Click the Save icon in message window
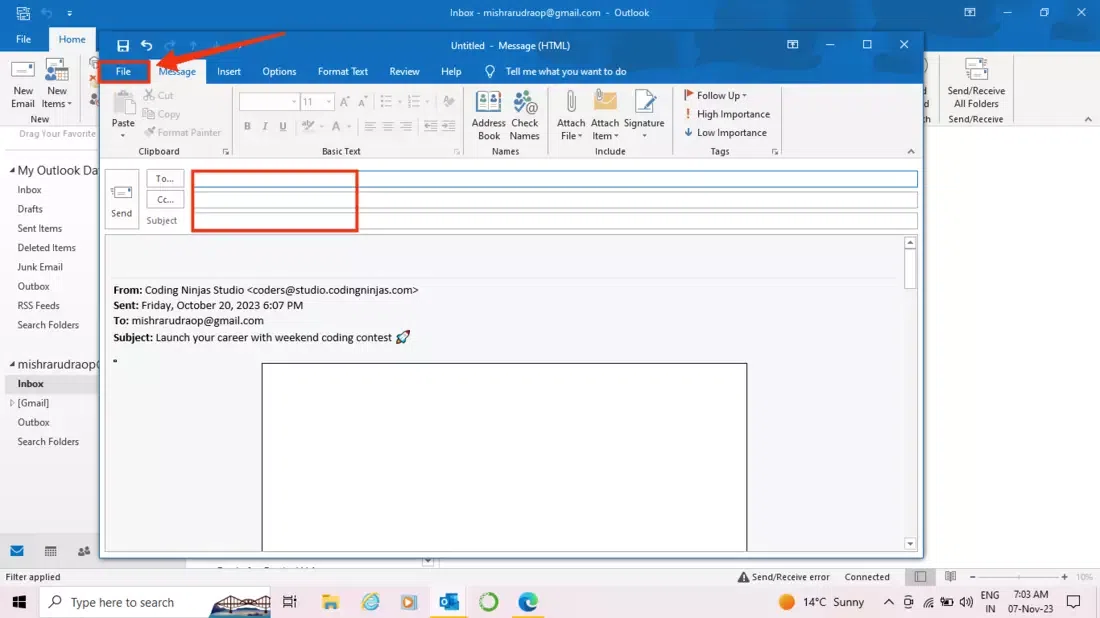1100x618 pixels. (123, 46)
